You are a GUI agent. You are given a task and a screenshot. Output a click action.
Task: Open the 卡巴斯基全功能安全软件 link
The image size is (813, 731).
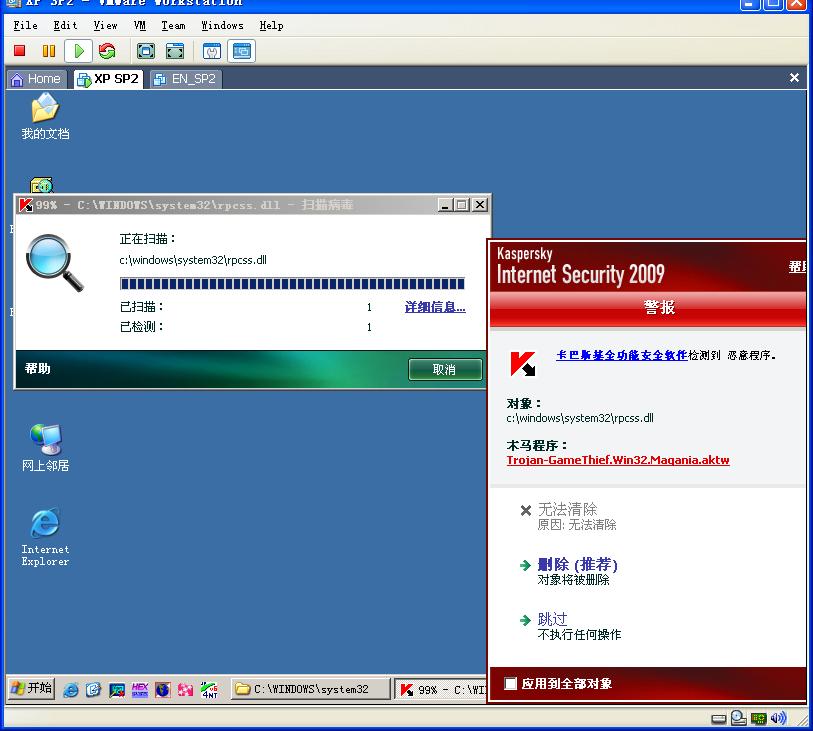pos(622,355)
